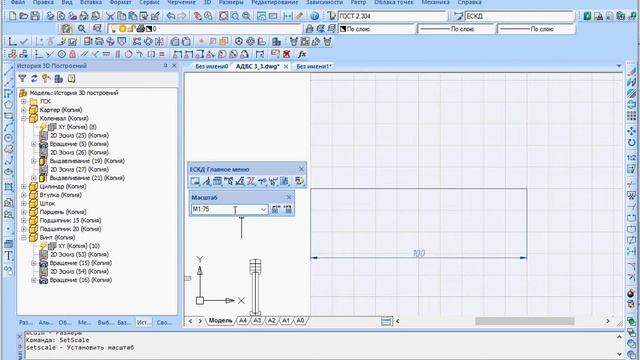Cut selection with the scissors icon

(x=110, y=16)
